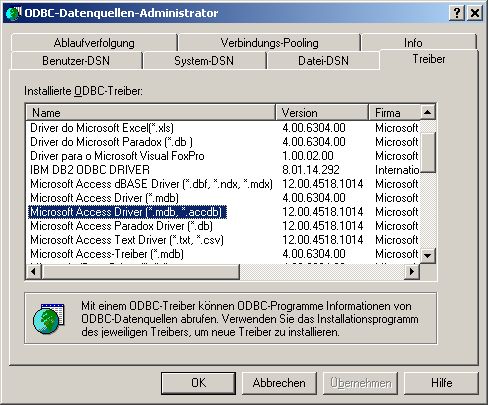Viewport: 488px width, 405px height.
Task: Show the Info tab
Action: [x=413, y=43]
